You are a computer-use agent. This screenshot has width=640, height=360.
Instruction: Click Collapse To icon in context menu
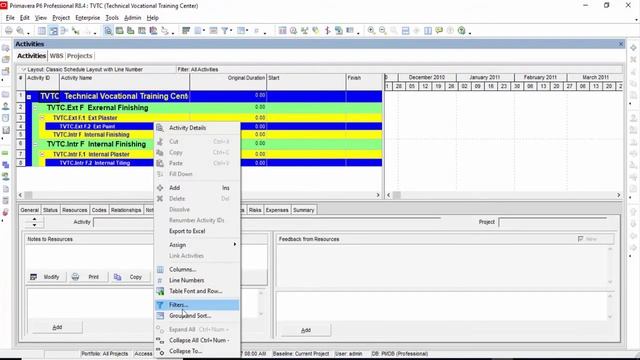click(x=160, y=351)
